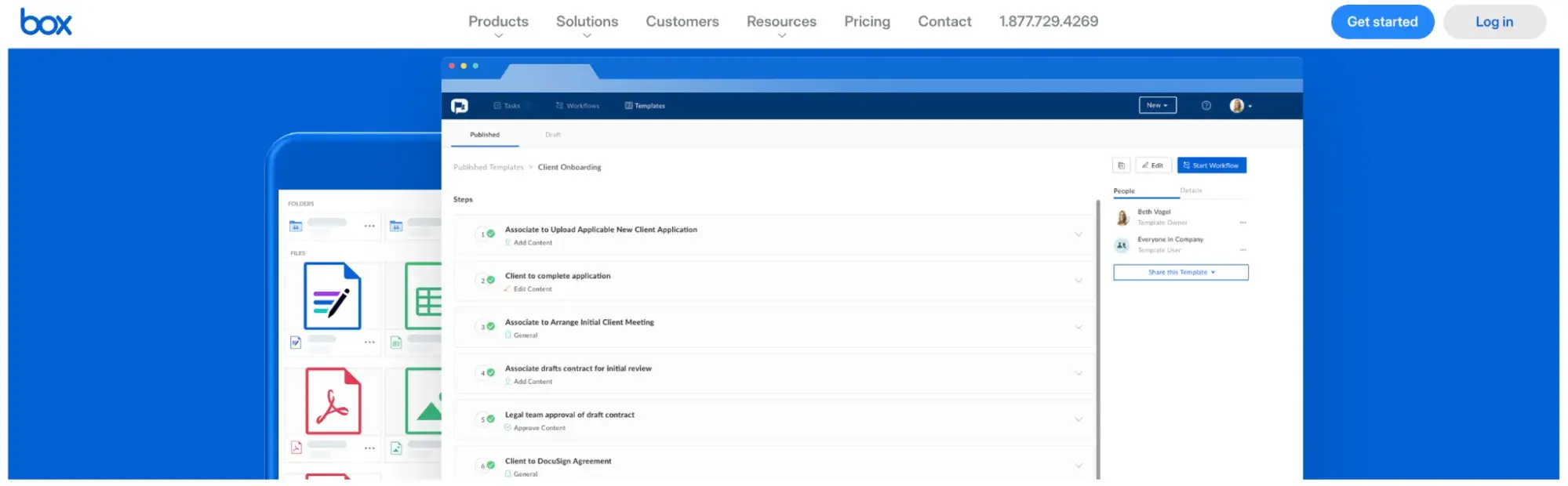Click the Published Templates breadcrumb
Screen dimensions: 1568x486
point(488,167)
